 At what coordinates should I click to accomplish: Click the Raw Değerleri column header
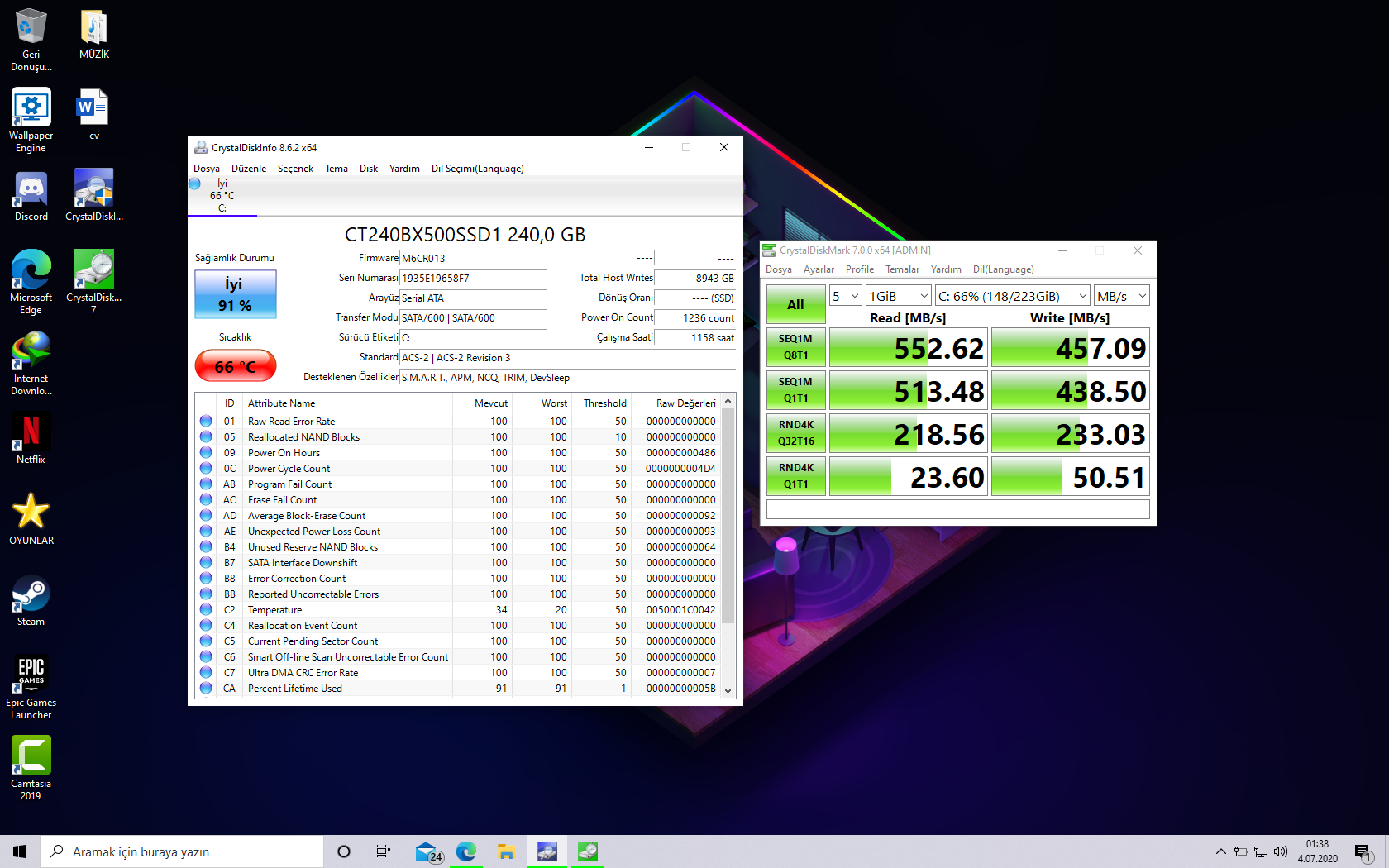676,403
